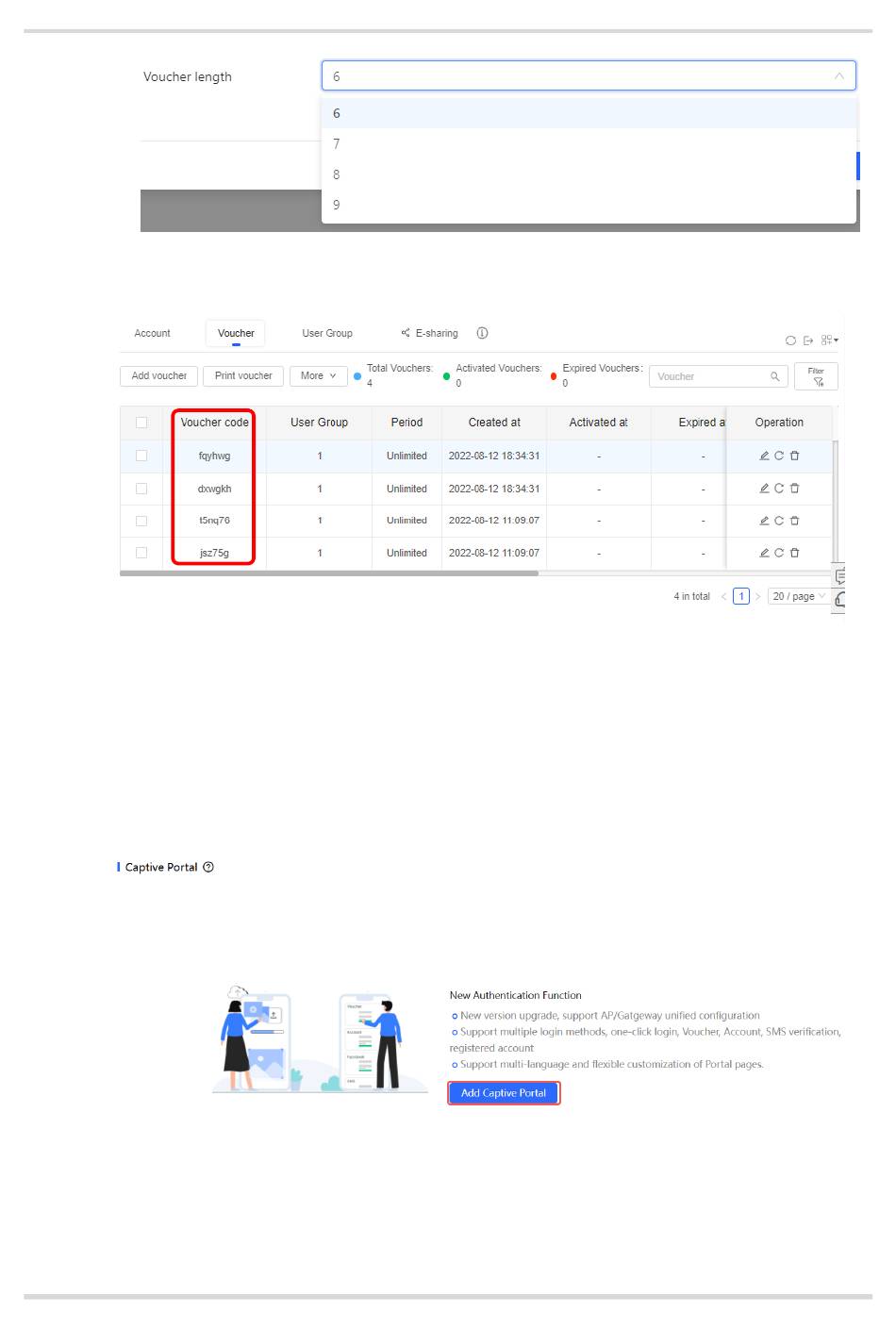Click the refresh icon in the t5nq76 row
This screenshot has width=896, height=1328.
[779, 521]
